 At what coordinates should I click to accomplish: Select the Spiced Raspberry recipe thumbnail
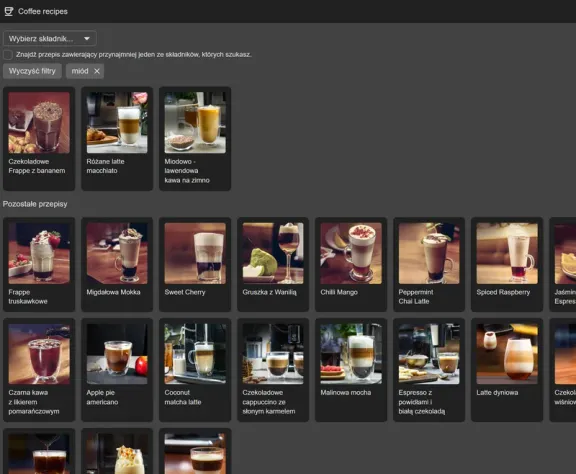(x=507, y=253)
